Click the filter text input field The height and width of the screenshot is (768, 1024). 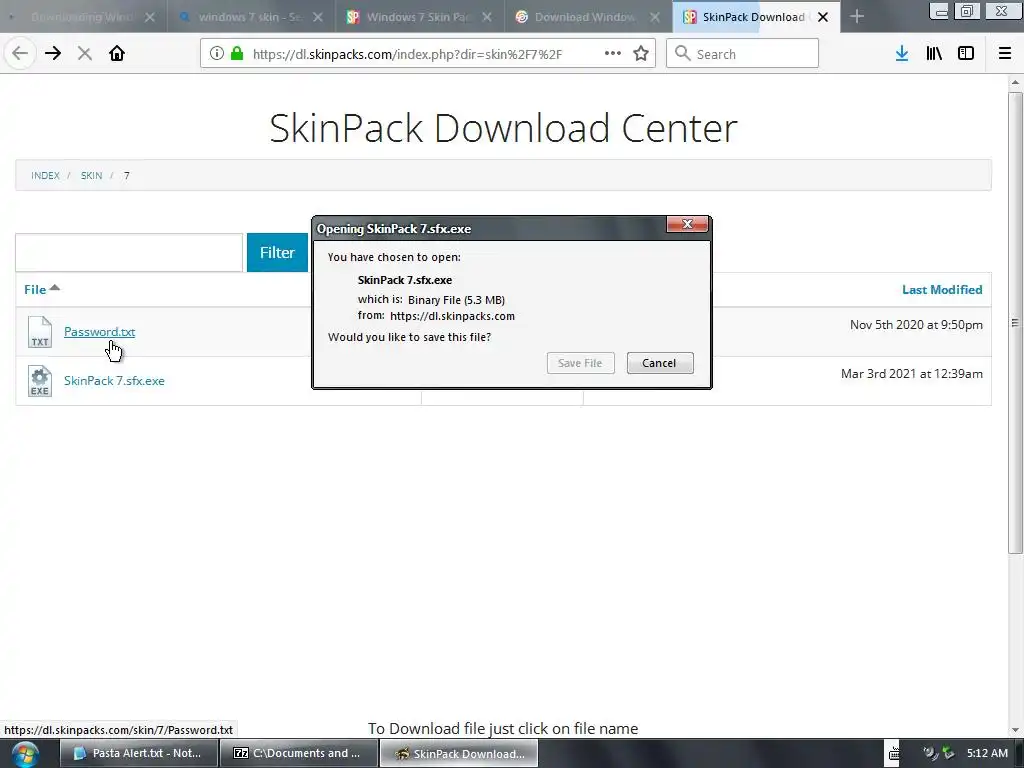[129, 253]
